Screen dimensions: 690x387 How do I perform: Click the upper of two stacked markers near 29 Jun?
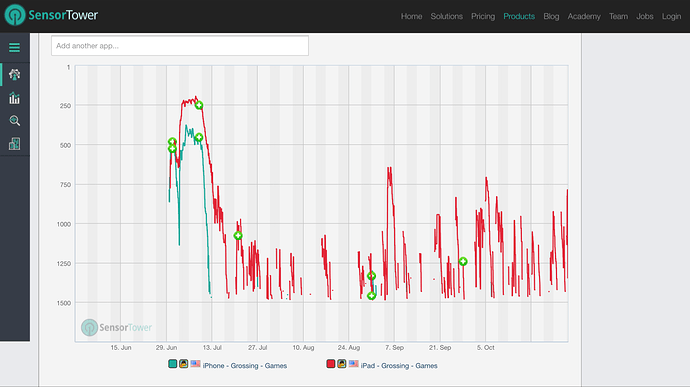tap(172, 142)
